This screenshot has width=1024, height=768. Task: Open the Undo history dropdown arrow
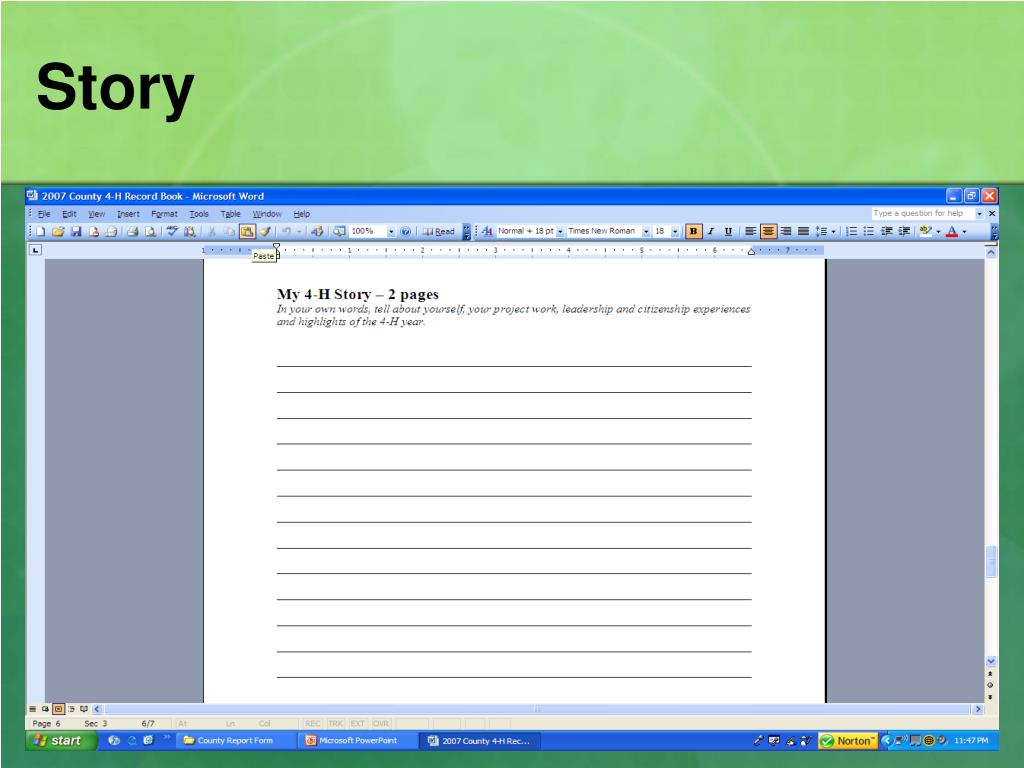click(298, 231)
